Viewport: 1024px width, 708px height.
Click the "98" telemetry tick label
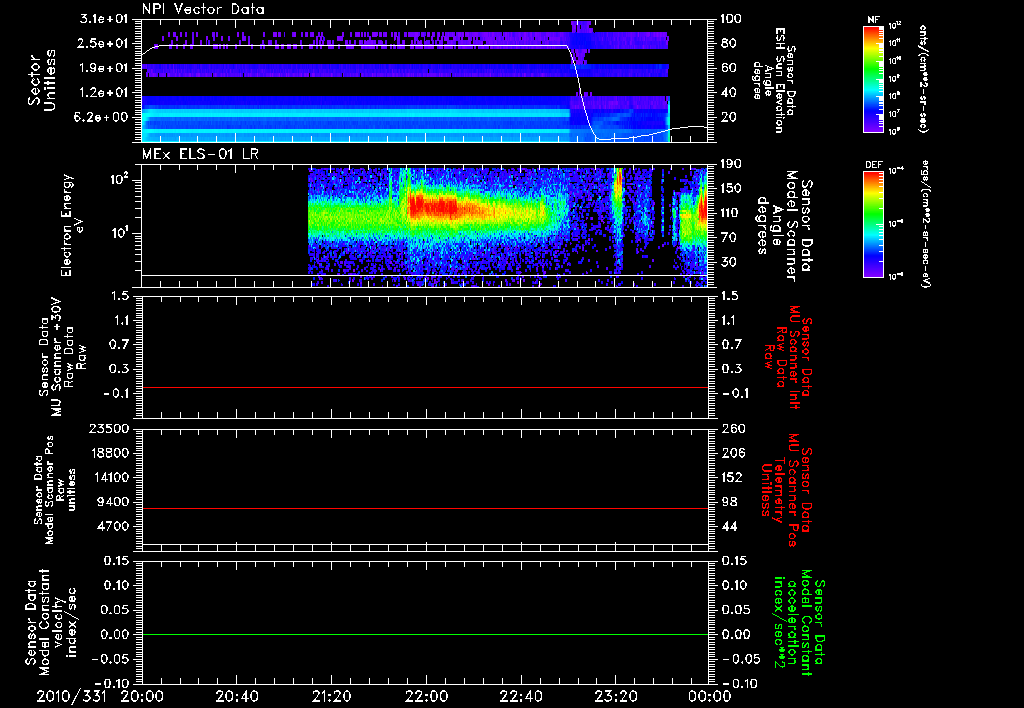pos(728,502)
